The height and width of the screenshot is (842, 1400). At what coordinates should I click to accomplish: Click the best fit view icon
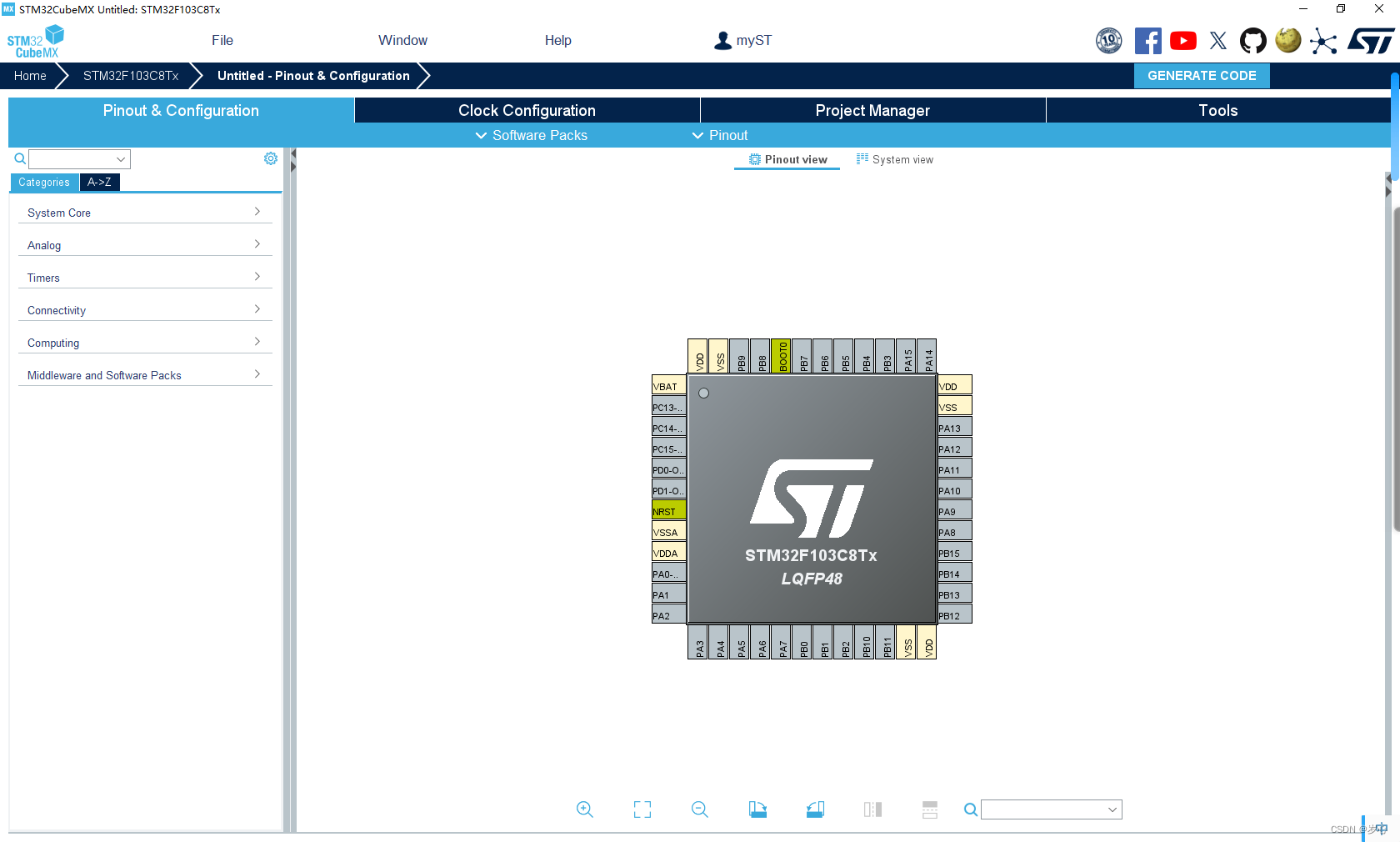tap(642, 809)
